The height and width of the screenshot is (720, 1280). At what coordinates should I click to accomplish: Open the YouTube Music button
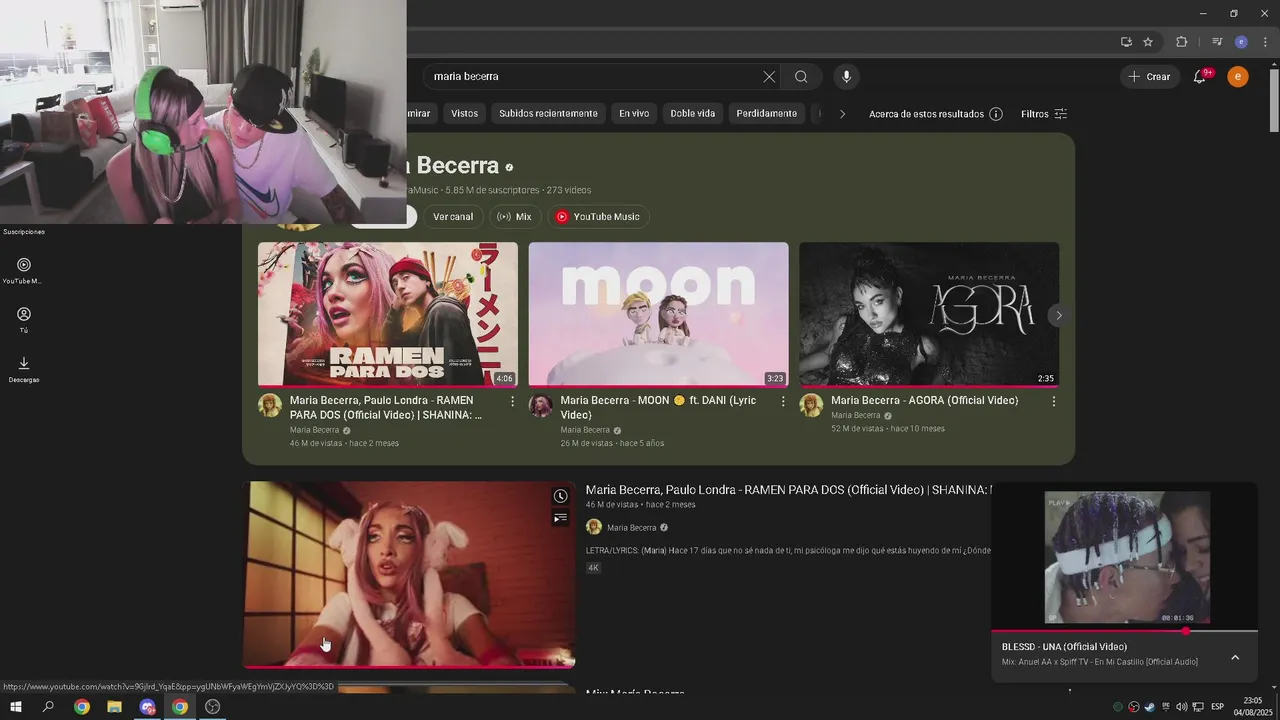598,217
